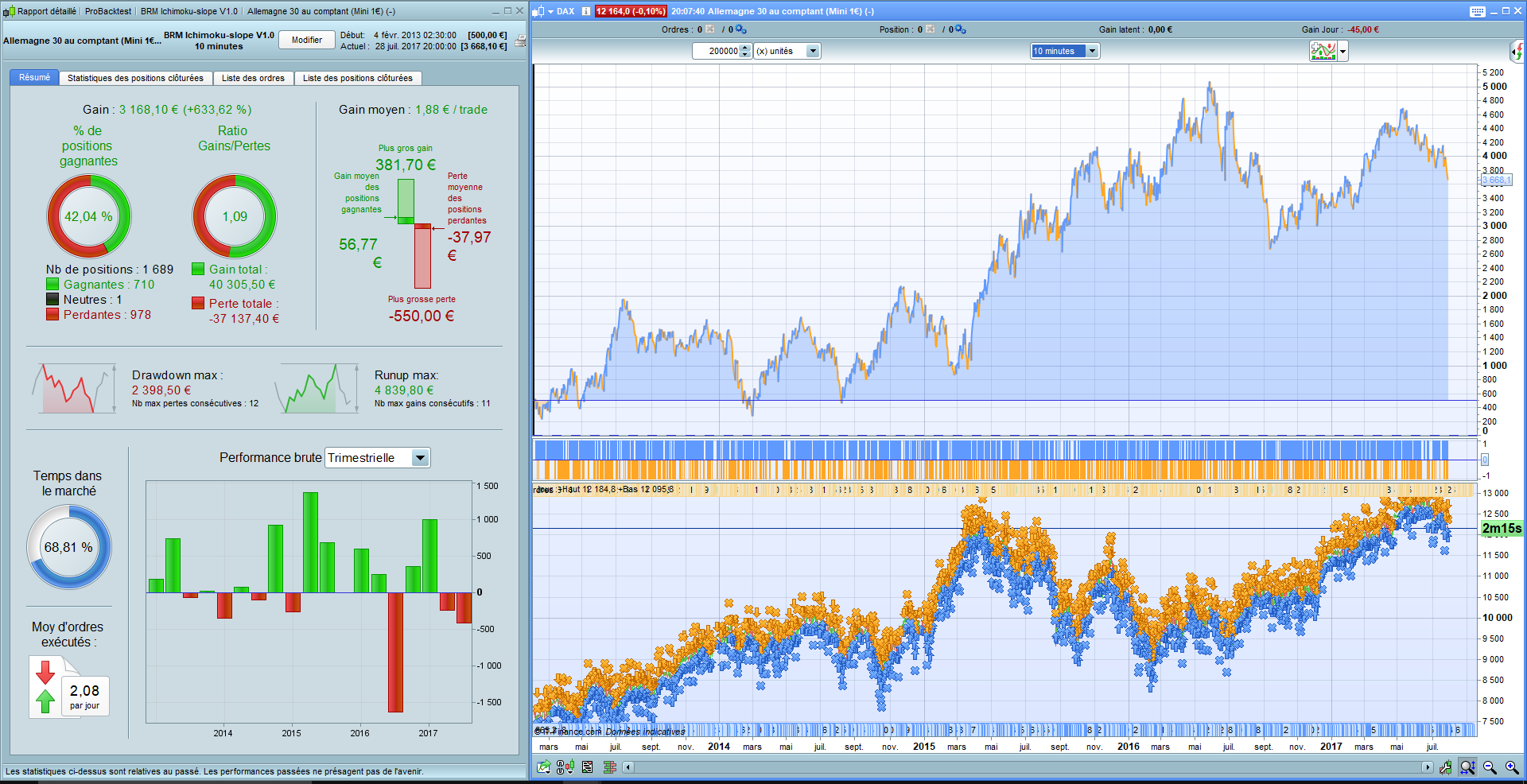The width and height of the screenshot is (1527, 784).
Task: Click the green-red bars icon in bottom toolbar
Action: point(610,767)
